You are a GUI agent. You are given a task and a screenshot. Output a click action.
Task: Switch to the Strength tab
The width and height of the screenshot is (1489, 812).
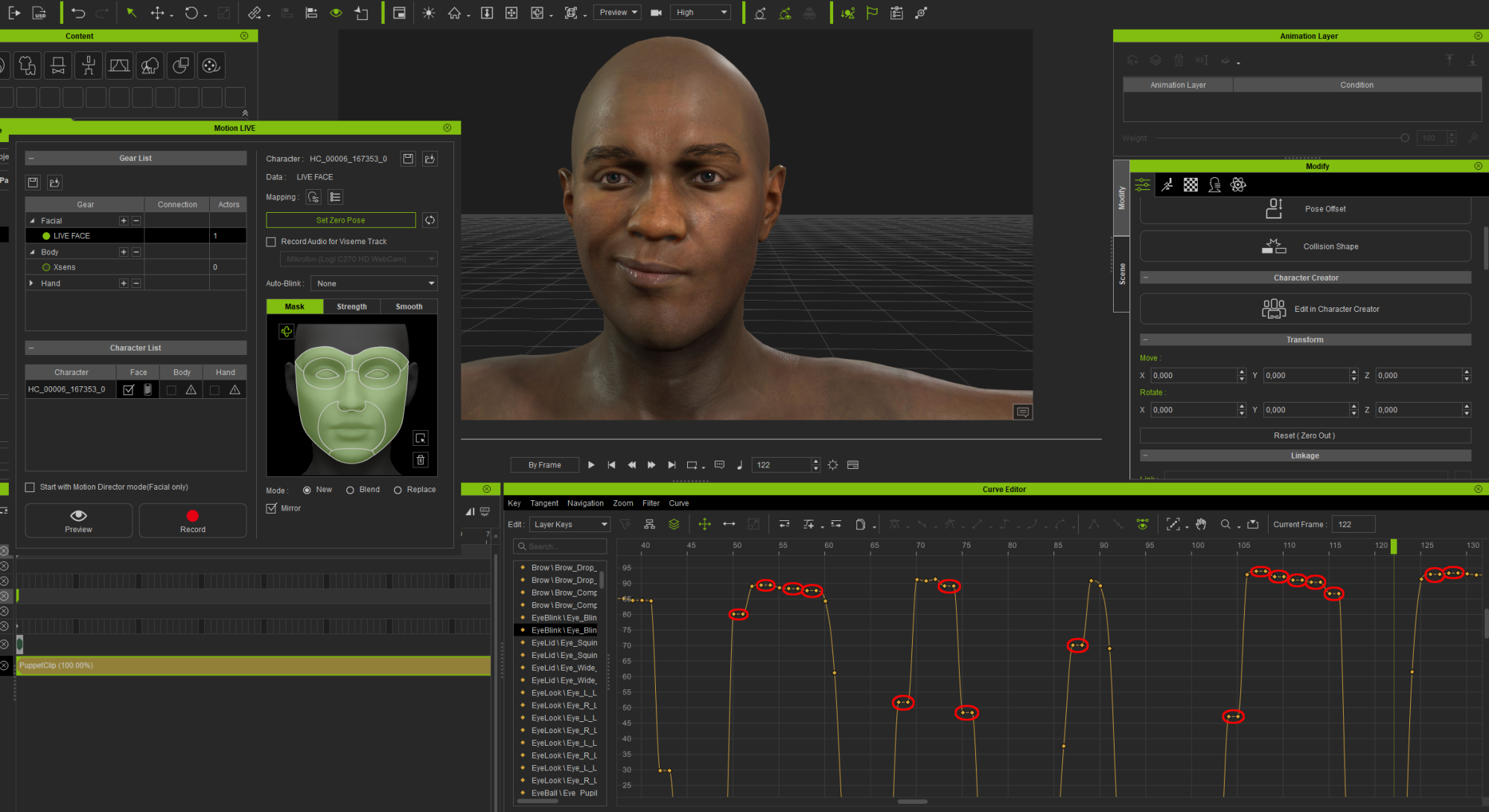(x=351, y=307)
